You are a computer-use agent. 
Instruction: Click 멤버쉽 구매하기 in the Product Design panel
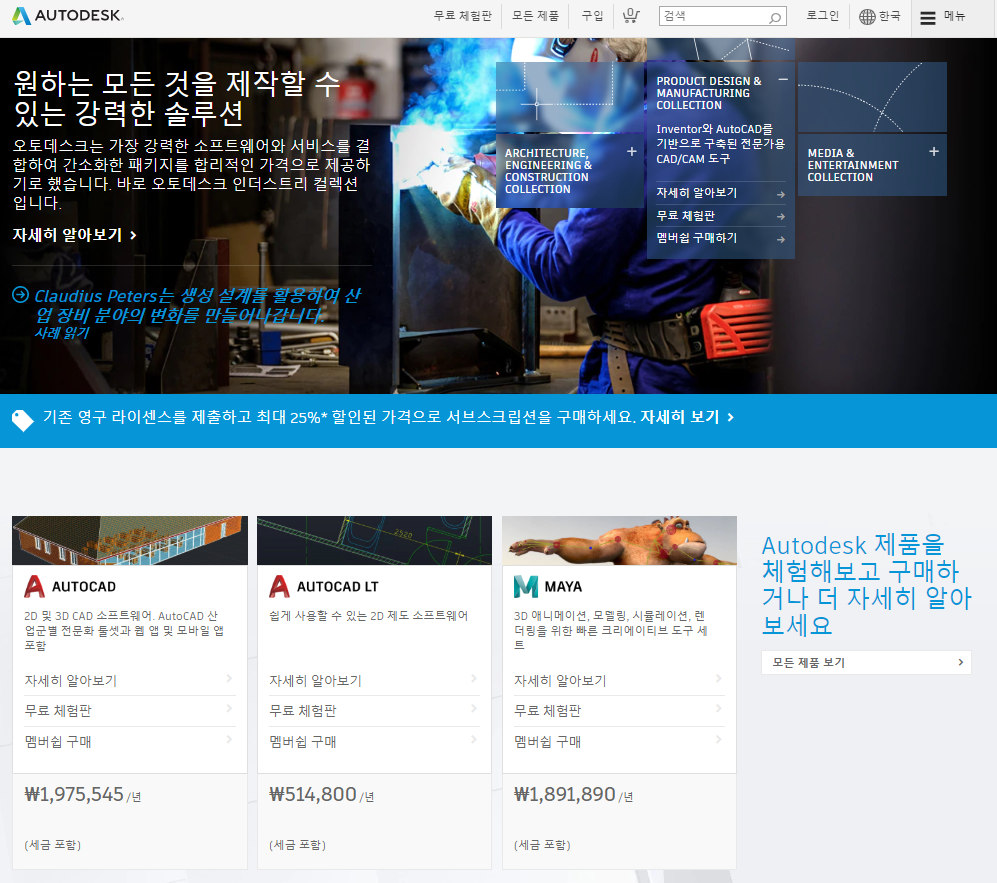point(697,238)
